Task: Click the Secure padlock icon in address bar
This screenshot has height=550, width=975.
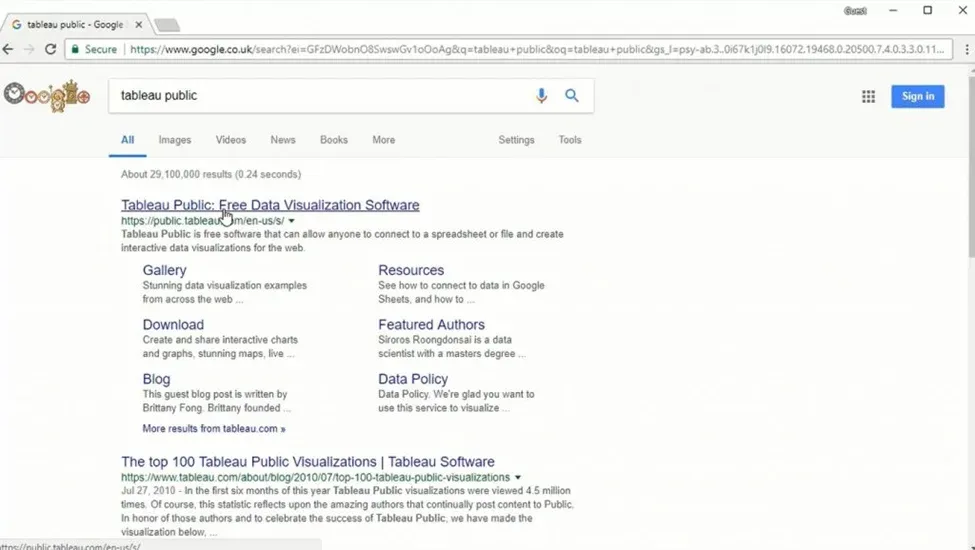Action: [x=74, y=49]
